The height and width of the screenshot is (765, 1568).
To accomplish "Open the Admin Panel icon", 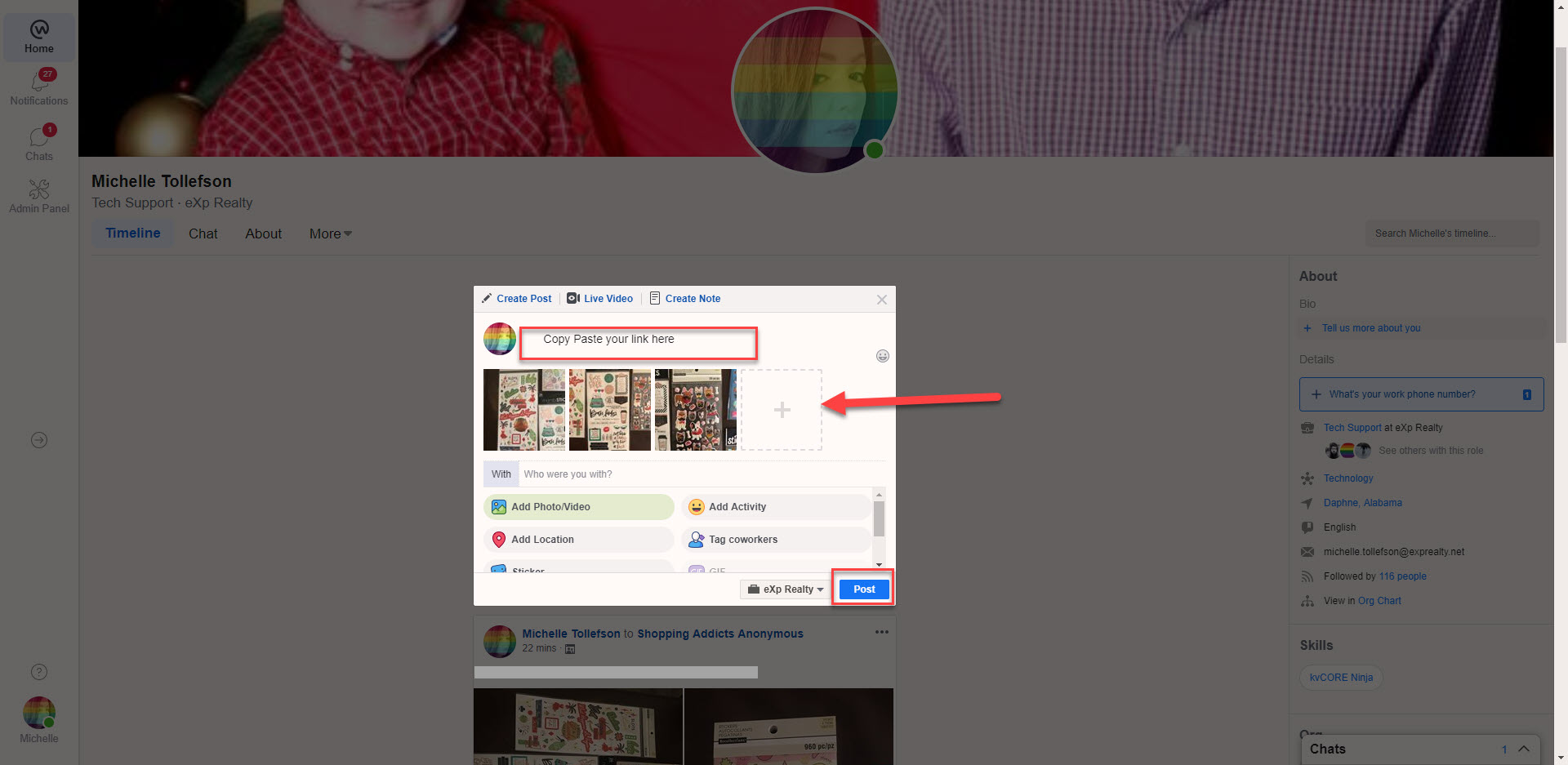I will click(x=39, y=196).
